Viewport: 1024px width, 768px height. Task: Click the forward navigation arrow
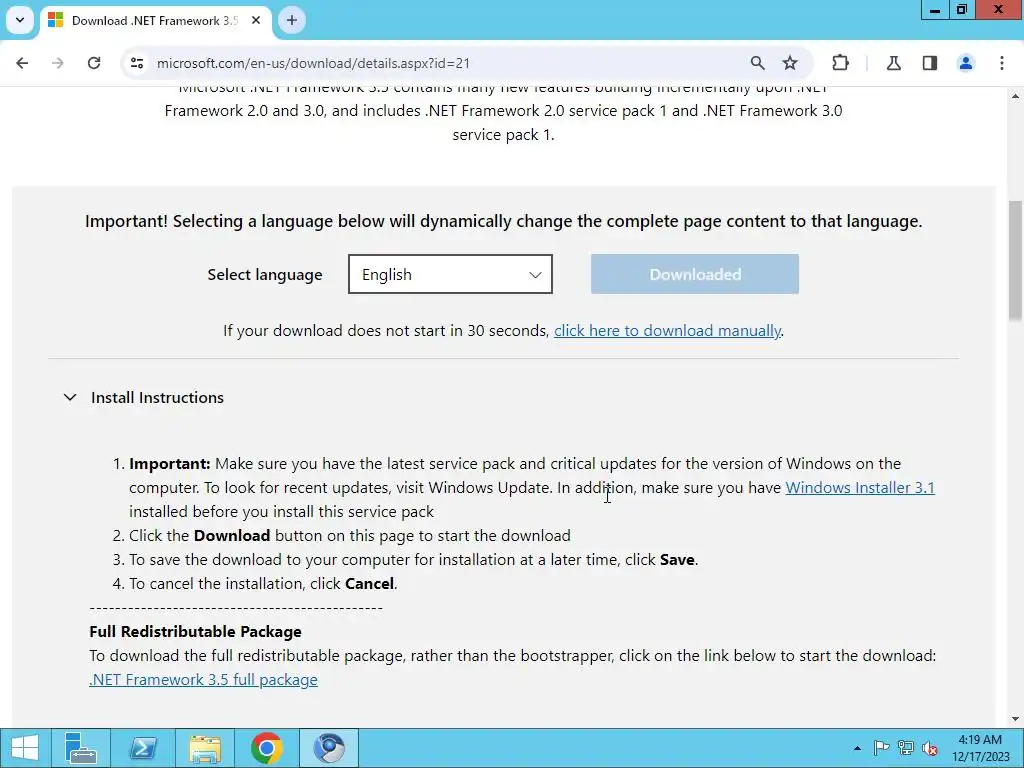[57, 63]
